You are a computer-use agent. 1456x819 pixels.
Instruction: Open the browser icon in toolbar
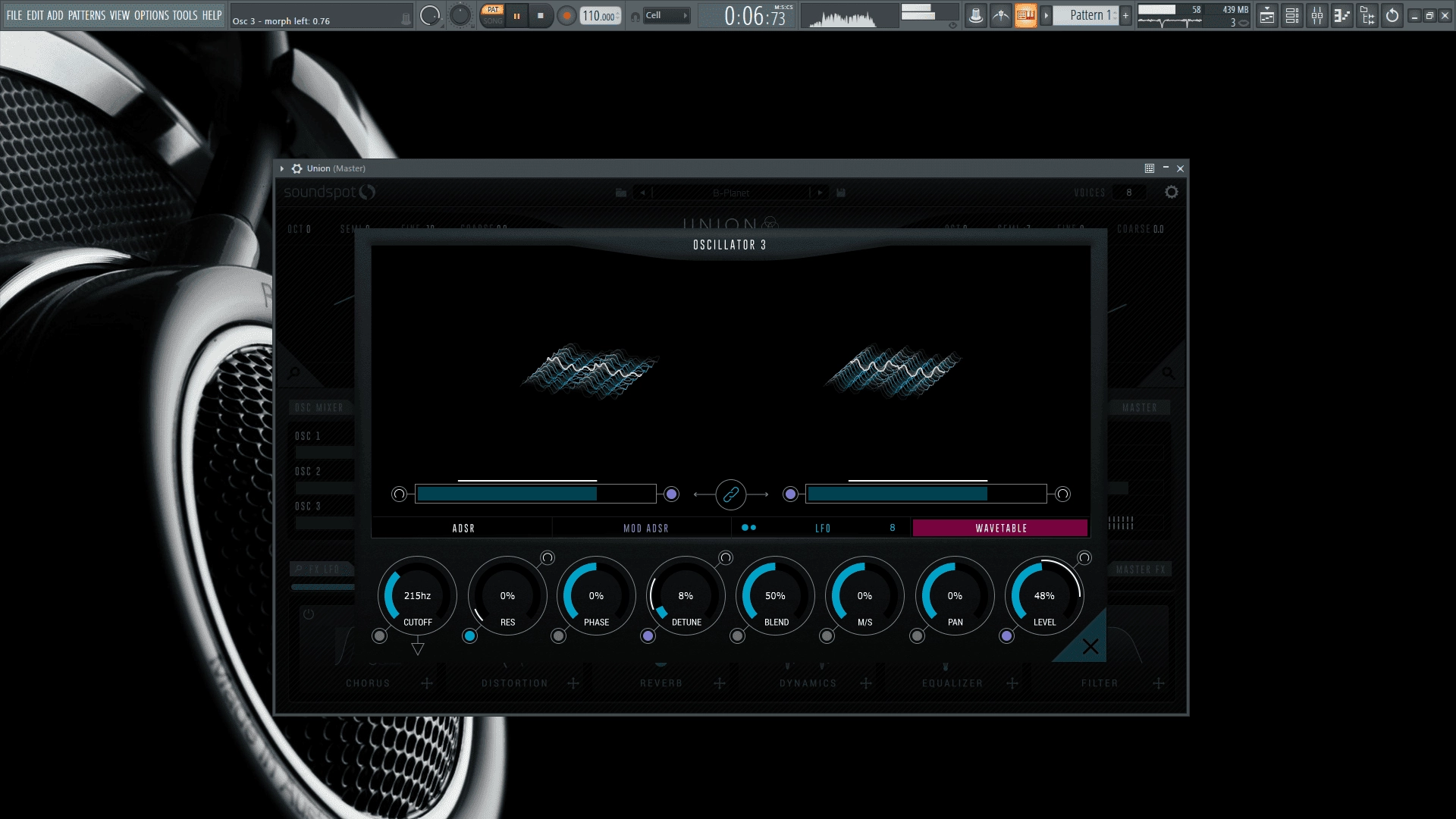1367,15
